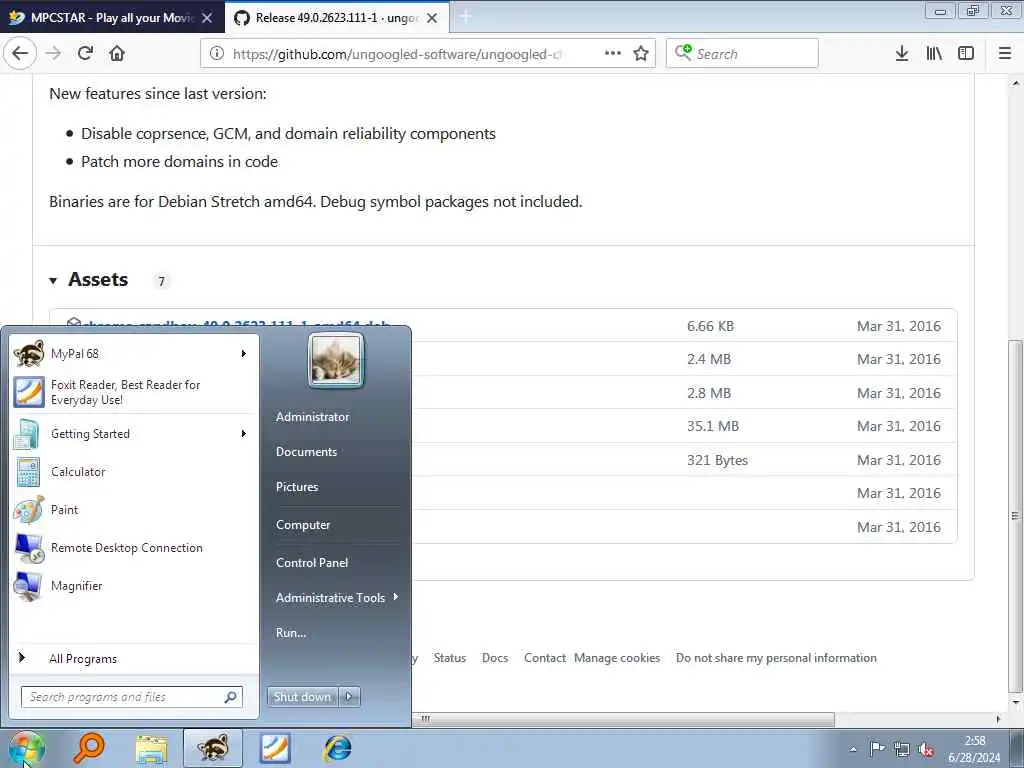Click the network tray icon
This screenshot has width=1024, height=768.
point(902,749)
